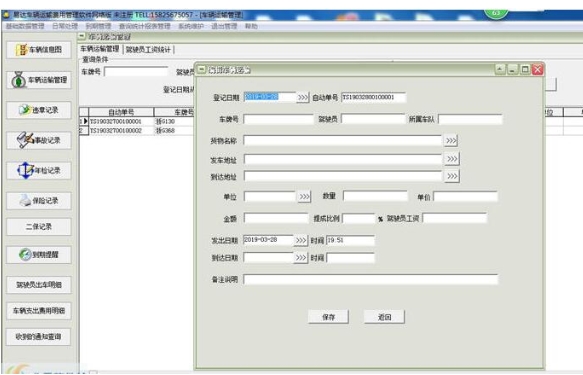Close the data entry dialog
The height and width of the screenshot is (375, 583).
538,69
